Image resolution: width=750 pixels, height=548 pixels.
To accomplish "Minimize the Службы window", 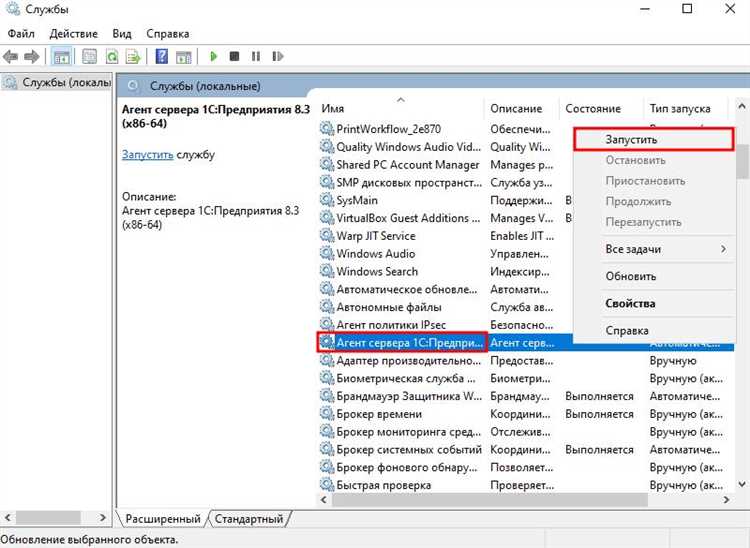I will [645, 9].
